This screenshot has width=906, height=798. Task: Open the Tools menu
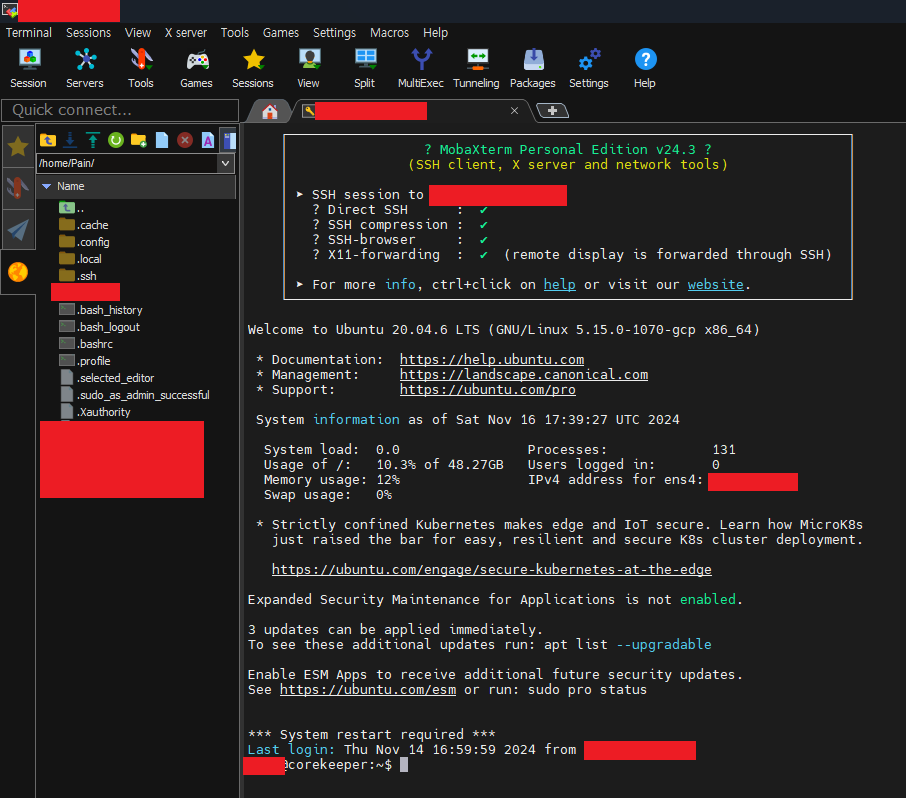[235, 32]
